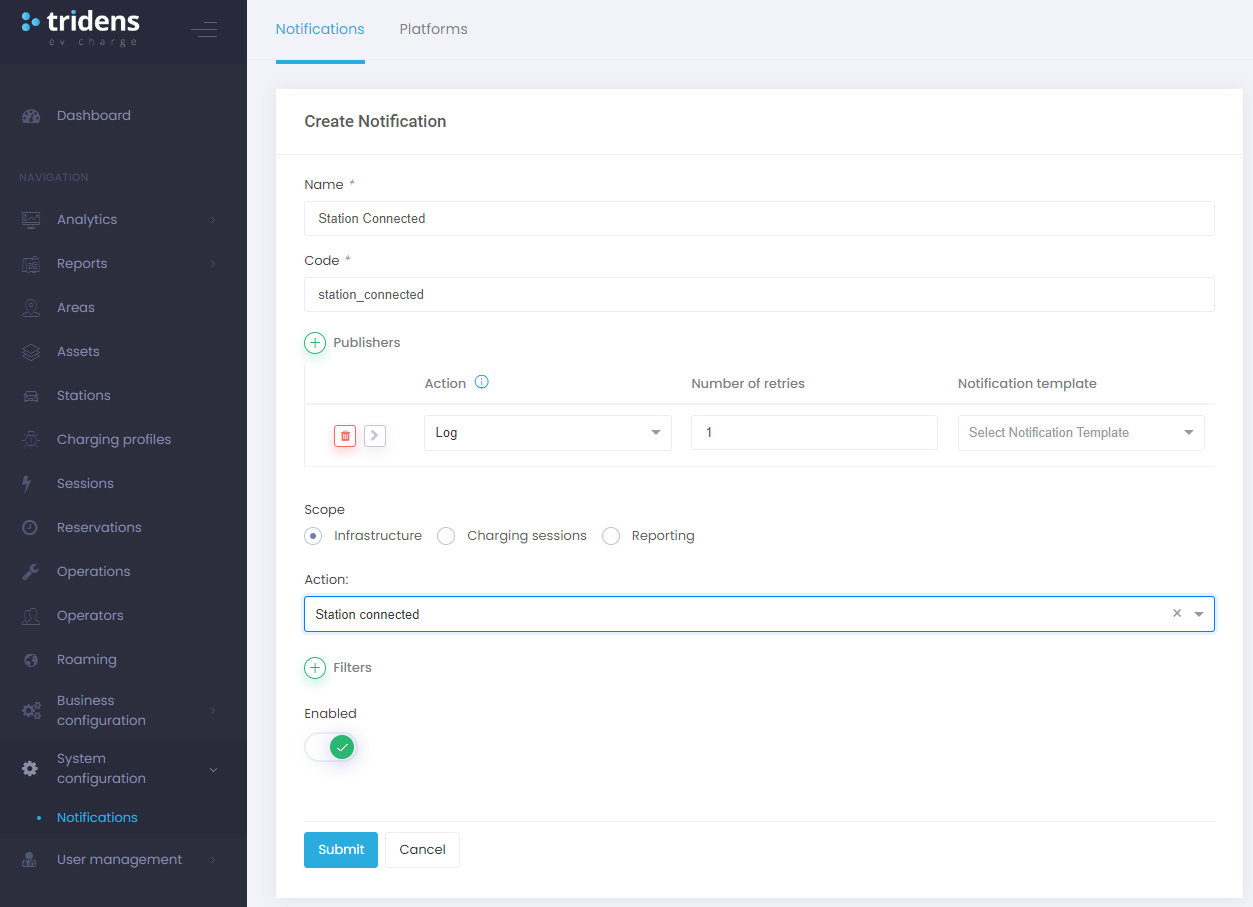Collapse sidebar using the hamburger menu icon
This screenshot has height=907, width=1253.
[x=204, y=29]
